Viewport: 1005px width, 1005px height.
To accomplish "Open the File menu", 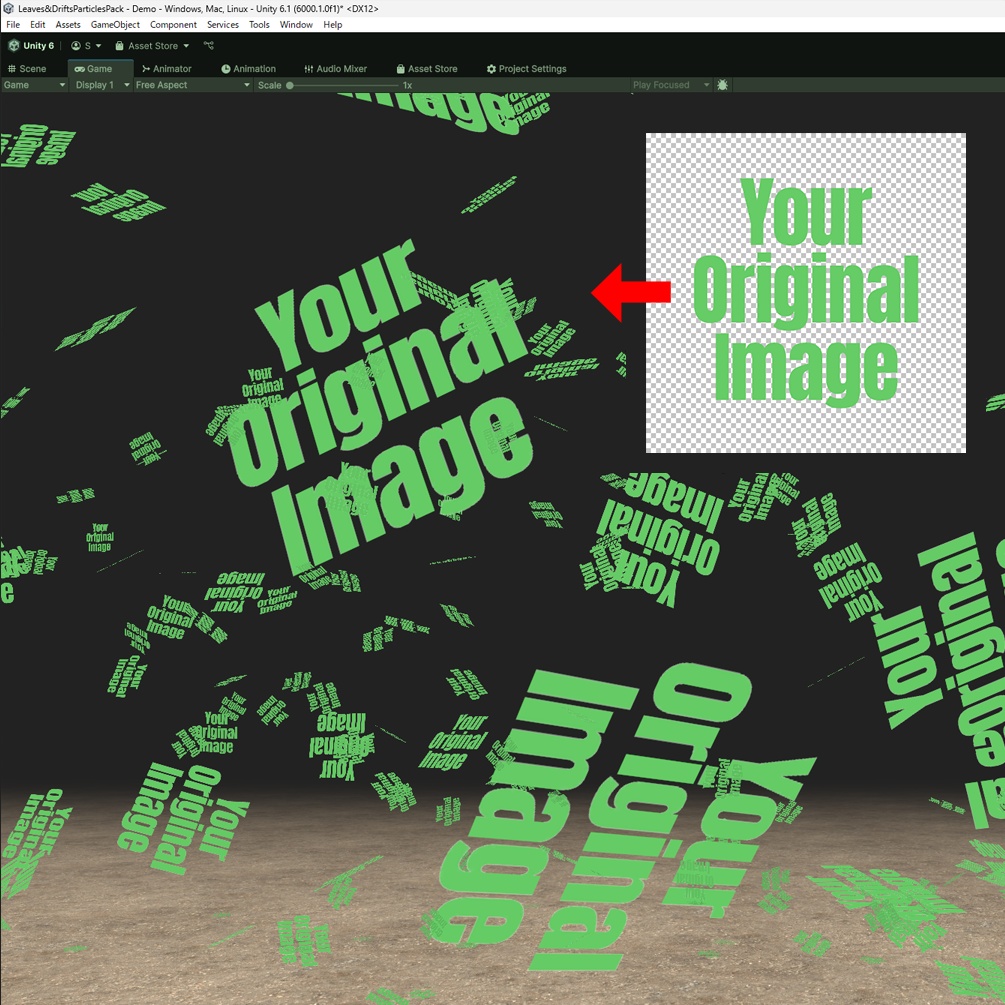I will click(13, 24).
